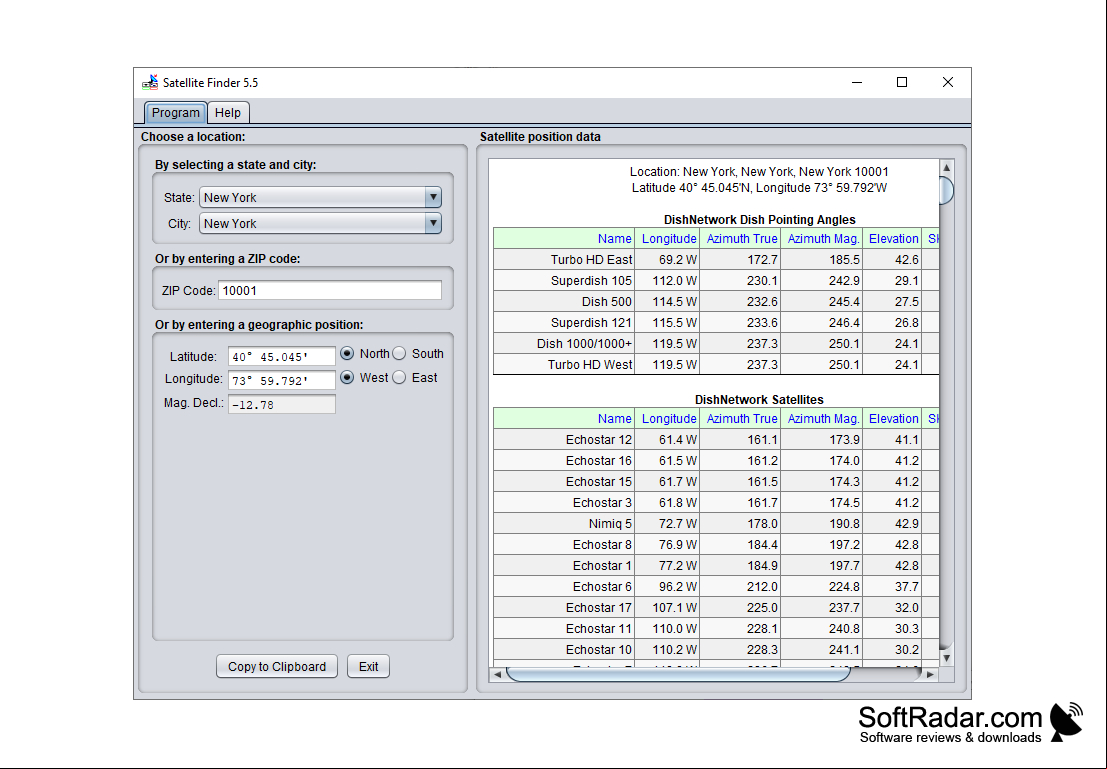Click the Copy to Clipboard button

pos(277,667)
